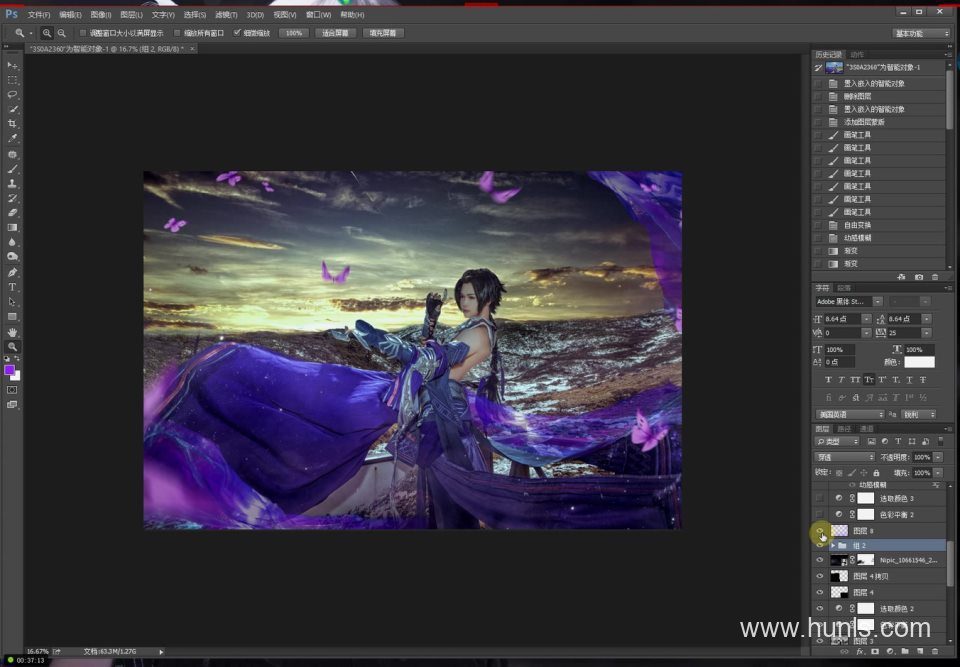Screen dimensions: 960x667
Task: Select the Horizontal Type tool
Action: point(12,287)
